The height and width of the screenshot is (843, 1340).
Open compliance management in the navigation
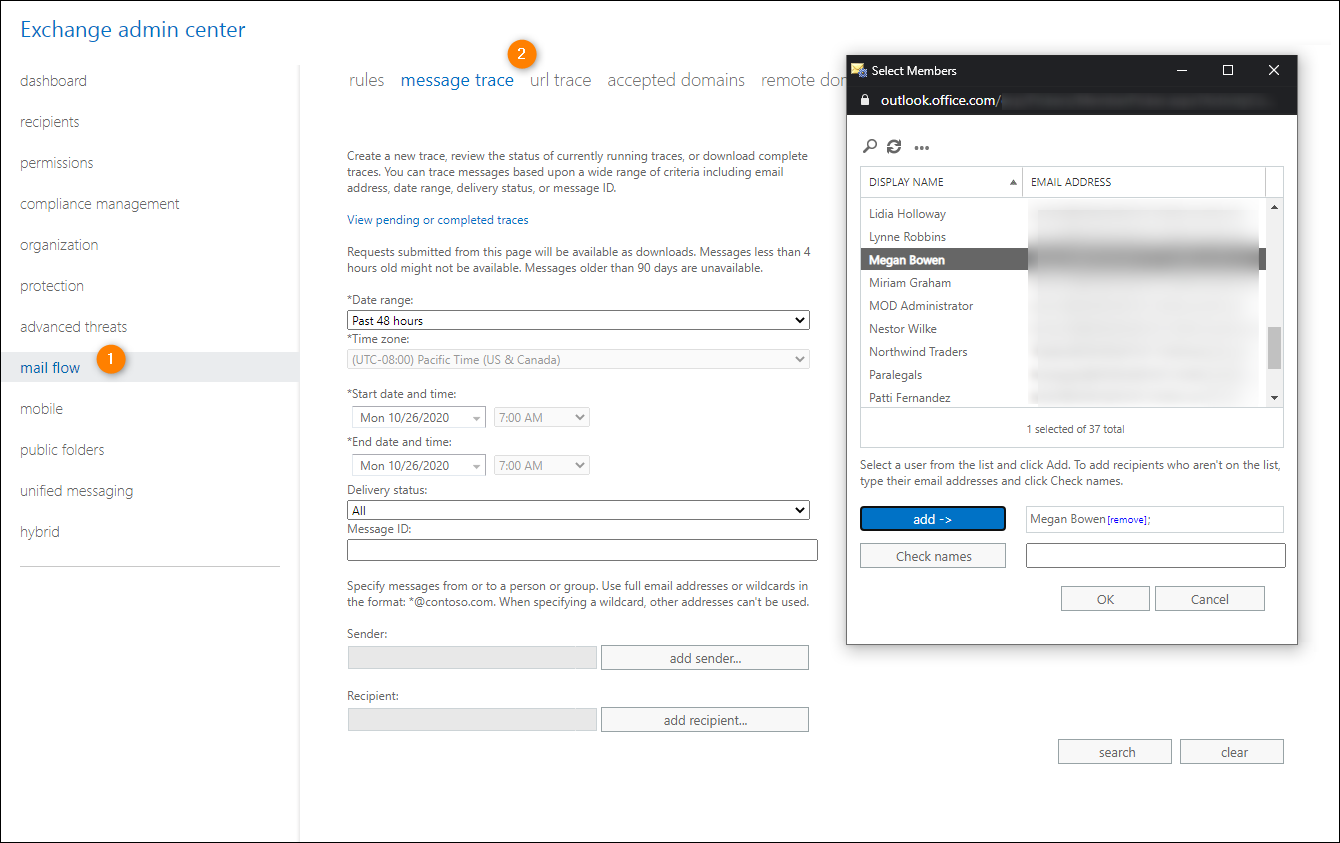pyautogui.click(x=100, y=204)
